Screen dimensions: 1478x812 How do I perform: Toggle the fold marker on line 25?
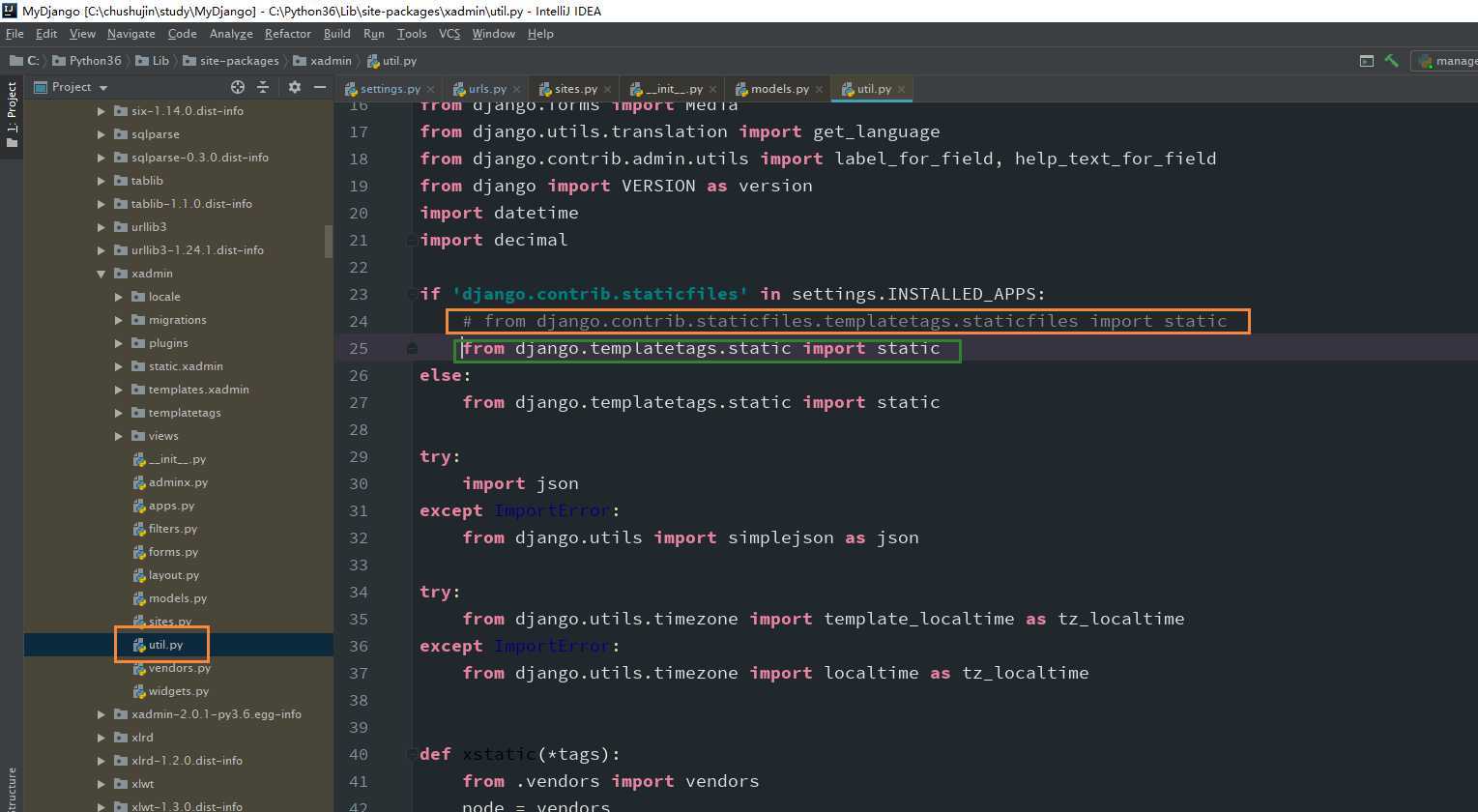[412, 348]
